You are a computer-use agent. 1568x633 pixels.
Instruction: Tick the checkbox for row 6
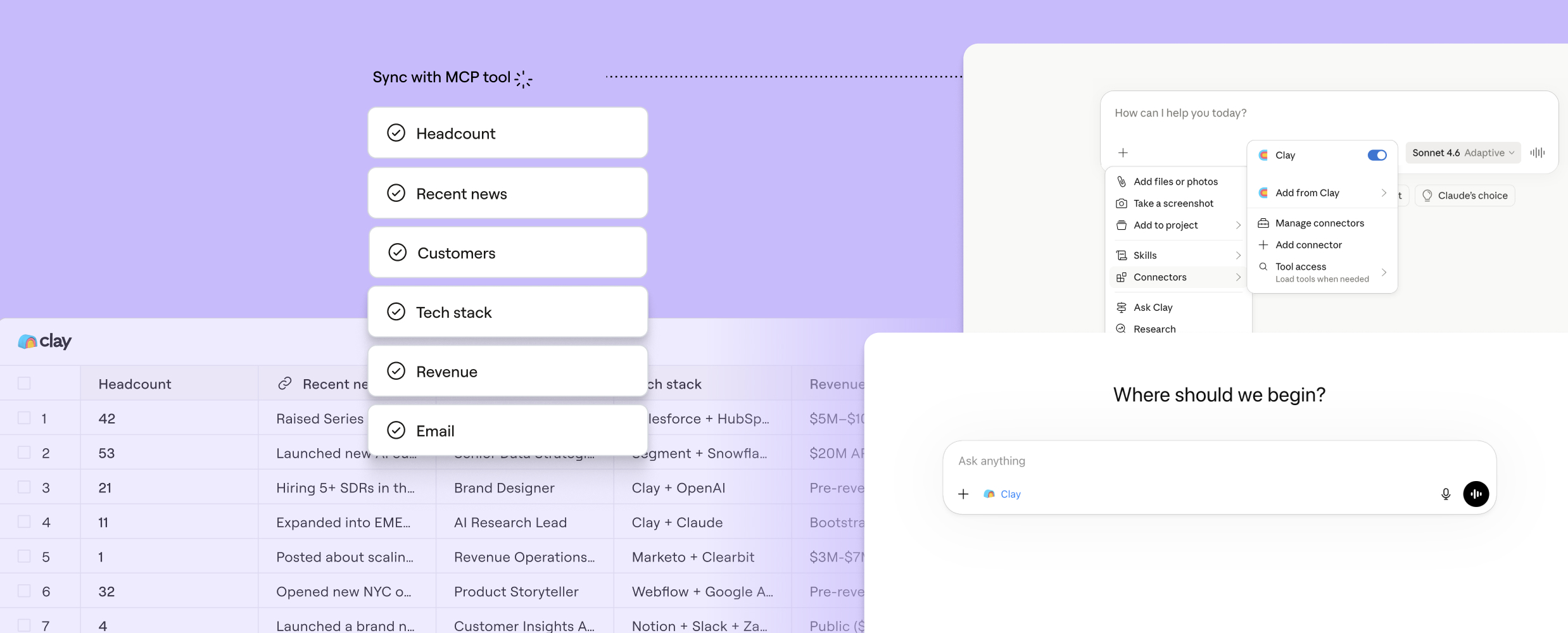pyautogui.click(x=24, y=591)
